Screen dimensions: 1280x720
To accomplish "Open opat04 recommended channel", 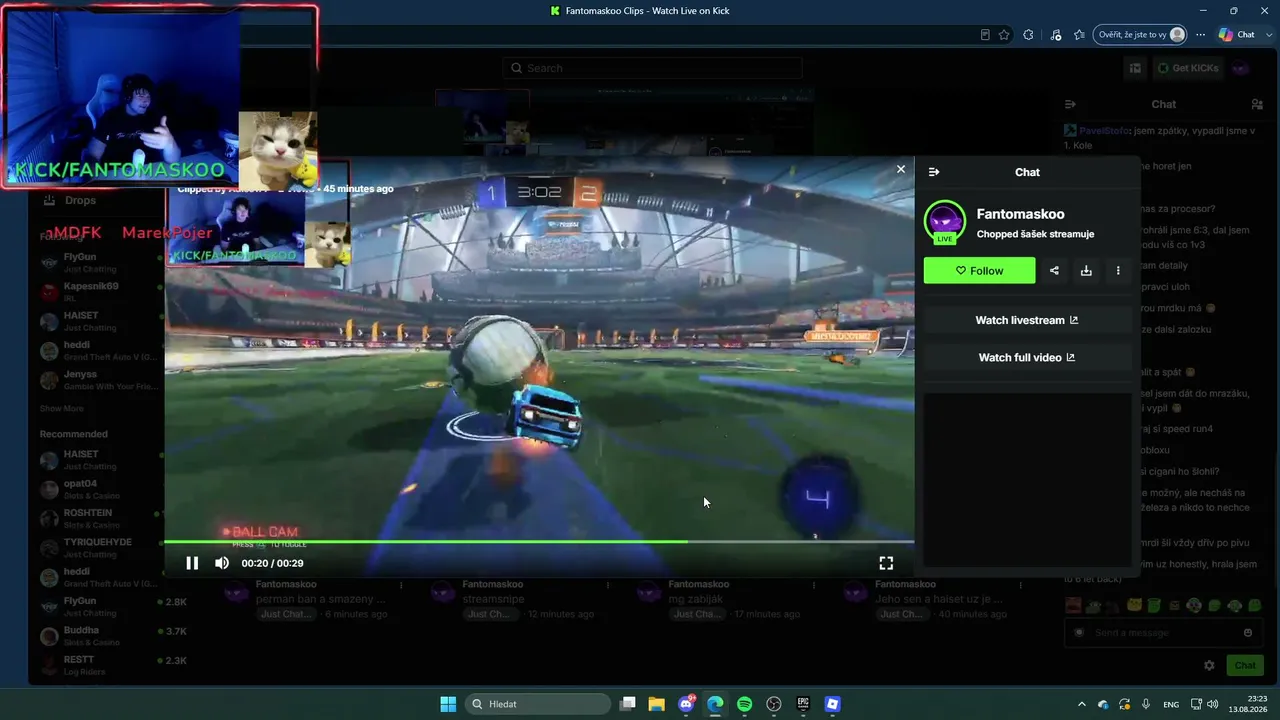I will (98, 489).
